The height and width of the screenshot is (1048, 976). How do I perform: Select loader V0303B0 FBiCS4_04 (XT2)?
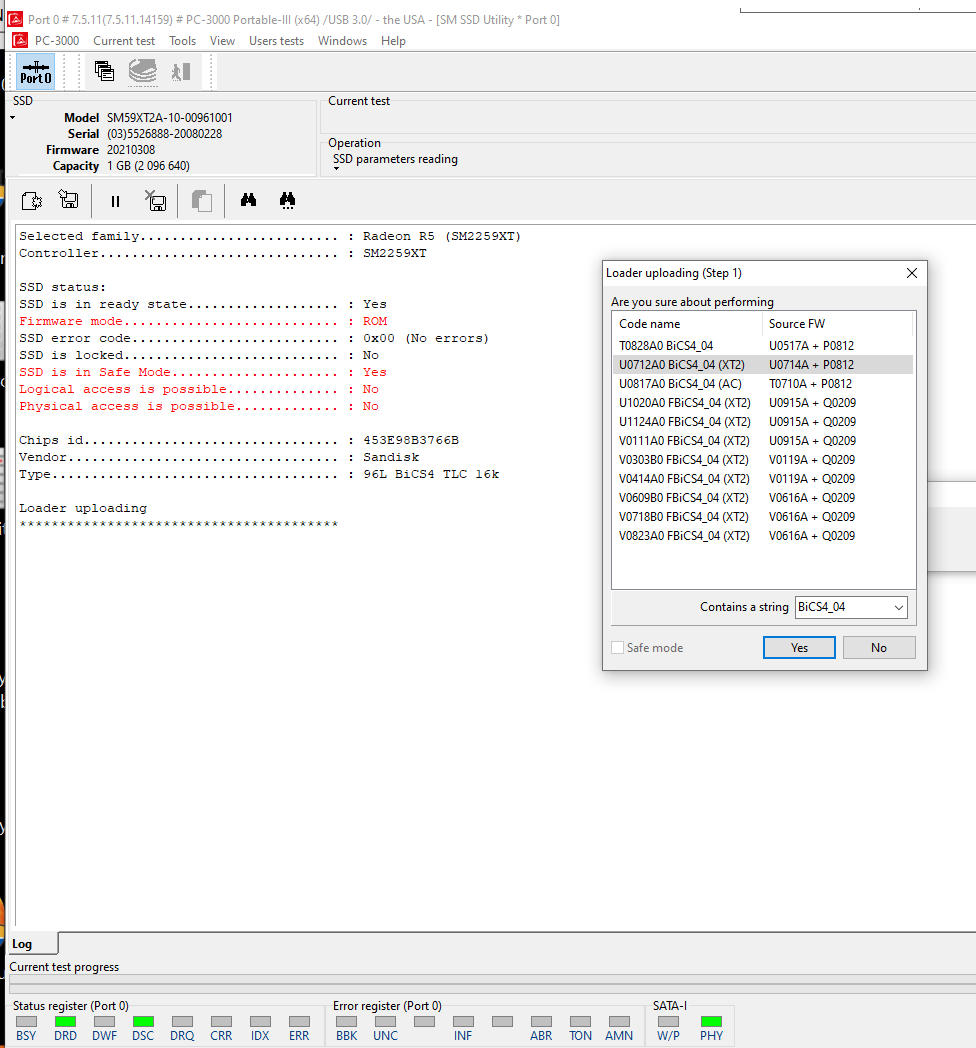click(x=763, y=460)
